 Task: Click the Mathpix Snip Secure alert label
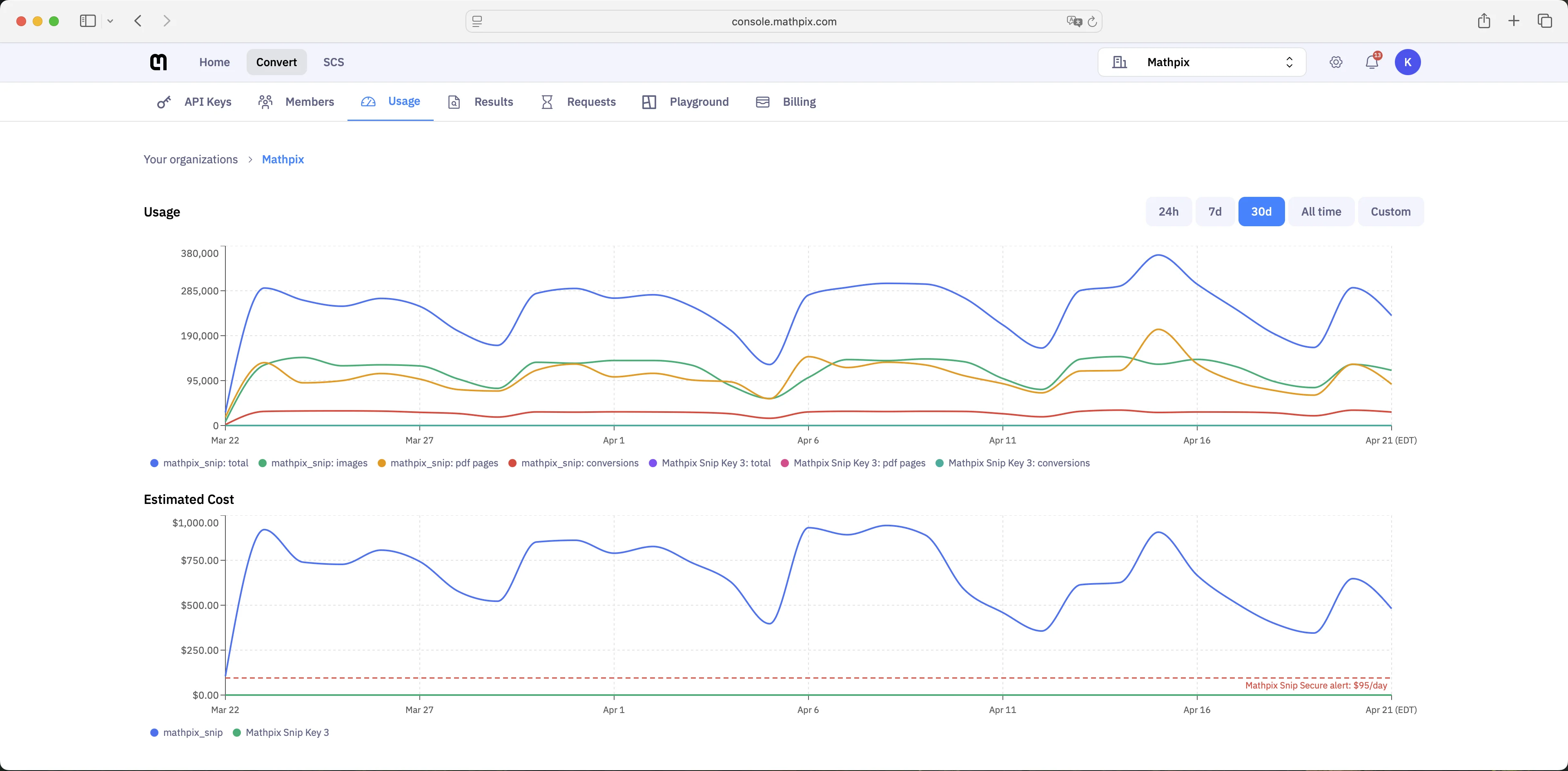point(1316,685)
